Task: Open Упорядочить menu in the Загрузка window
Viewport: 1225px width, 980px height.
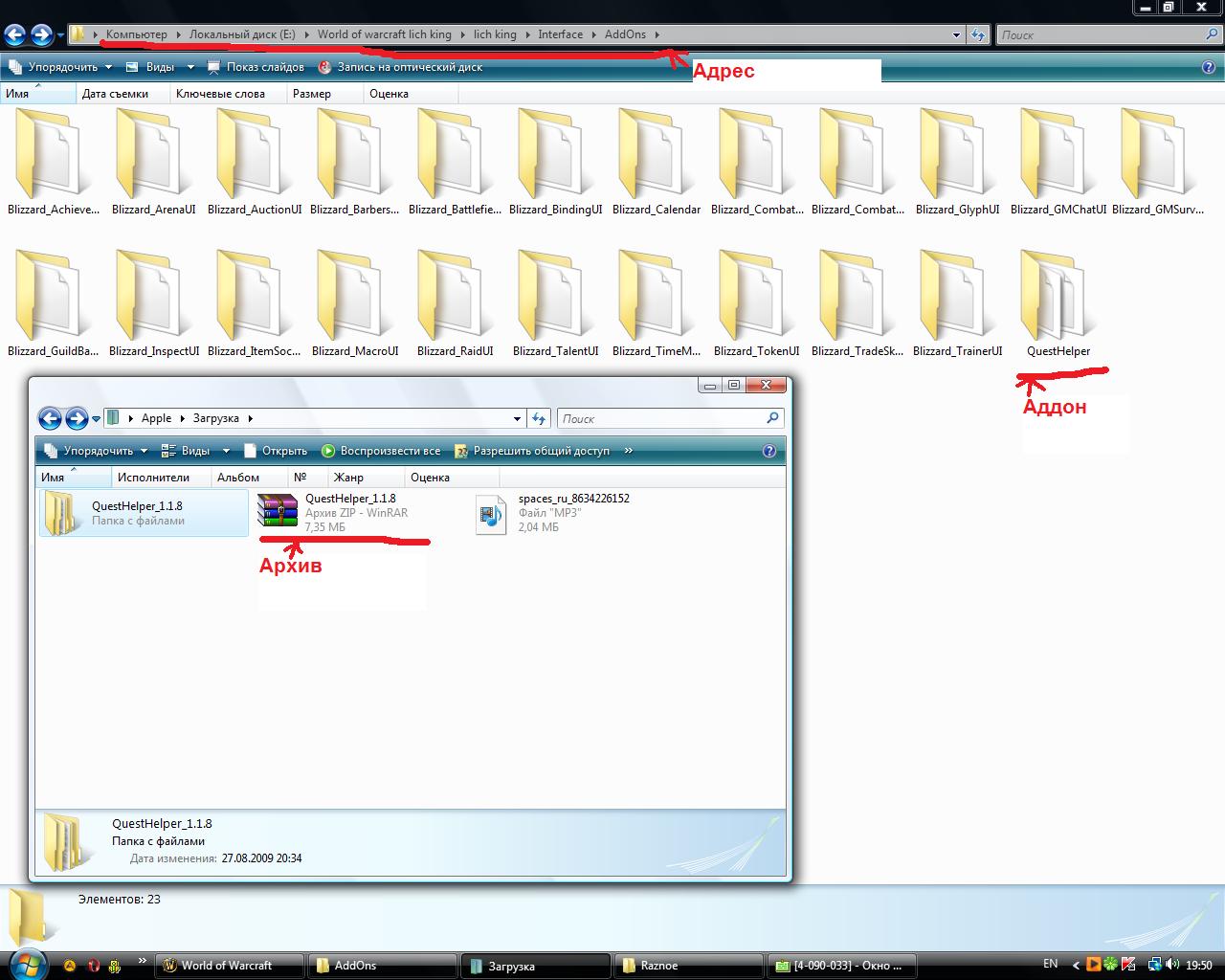Action: (x=95, y=451)
